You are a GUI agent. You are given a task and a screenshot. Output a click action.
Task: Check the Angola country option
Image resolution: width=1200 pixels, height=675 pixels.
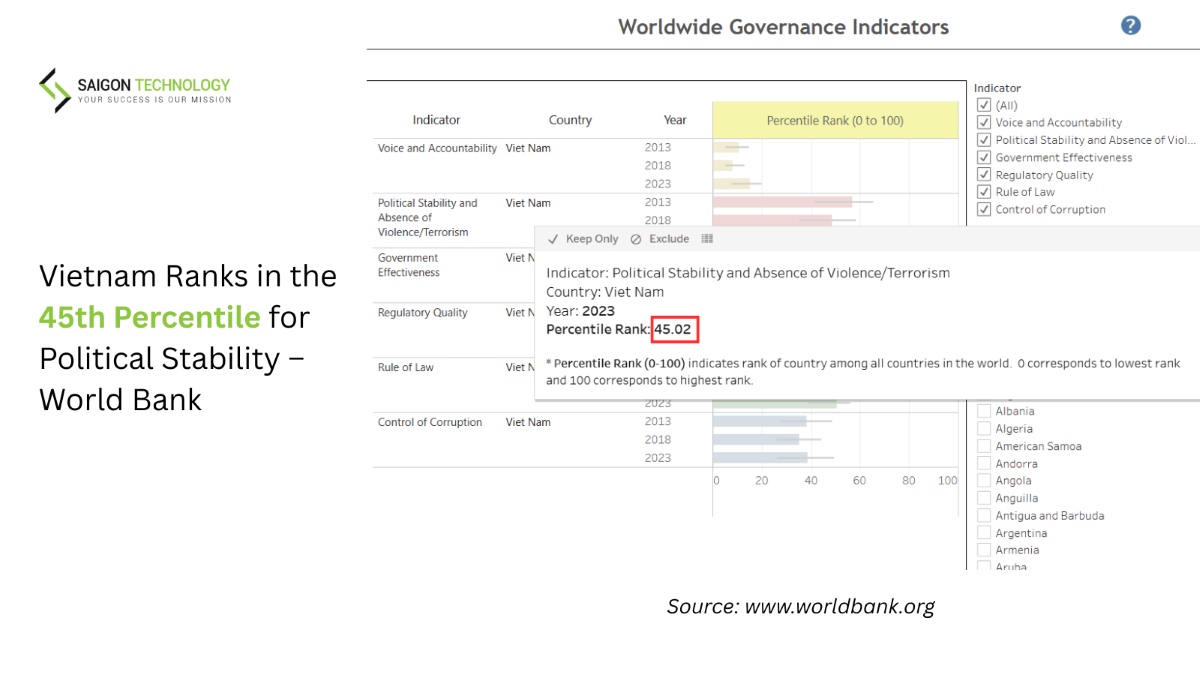pyautogui.click(x=984, y=481)
